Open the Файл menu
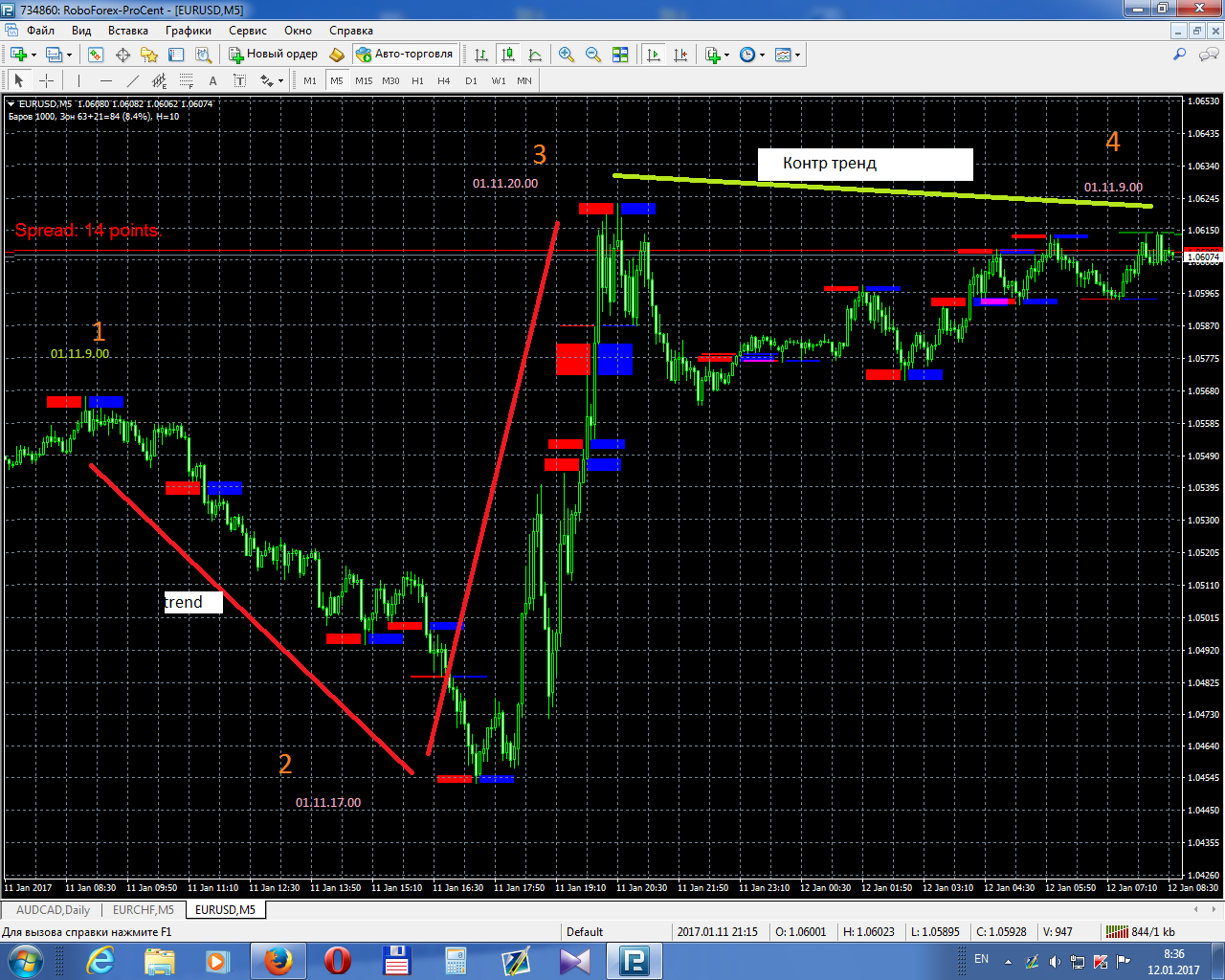This screenshot has height=980, width=1225. click(40, 31)
